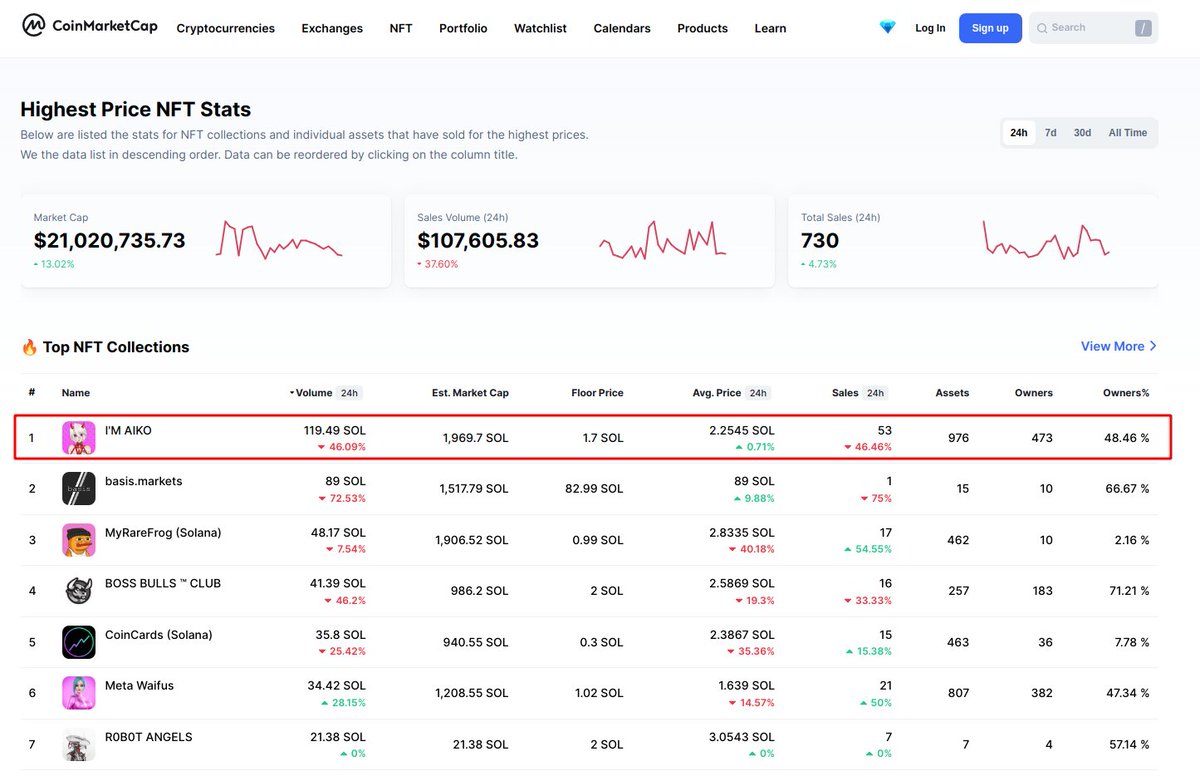Click the Market Cap sparkline chart
The image size is (1200, 776).
(279, 240)
